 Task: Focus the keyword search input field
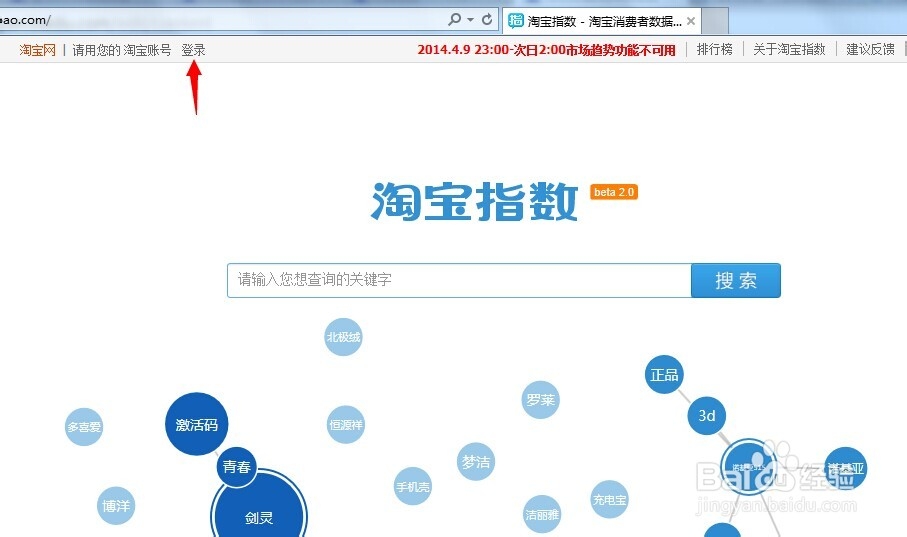point(459,281)
